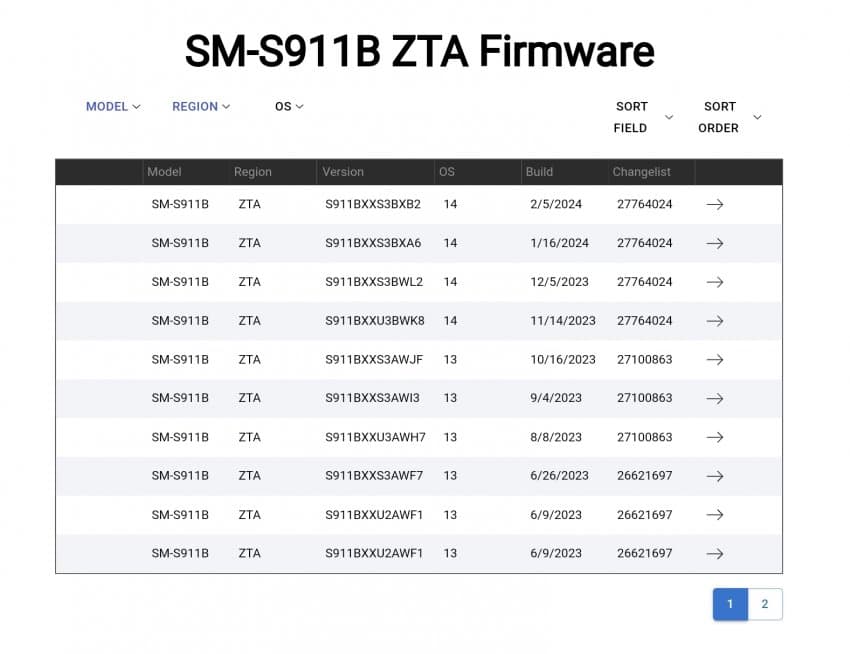Open arrow for firmware S911BXXS3AWF7
The height and width of the screenshot is (654, 850).
(714, 476)
